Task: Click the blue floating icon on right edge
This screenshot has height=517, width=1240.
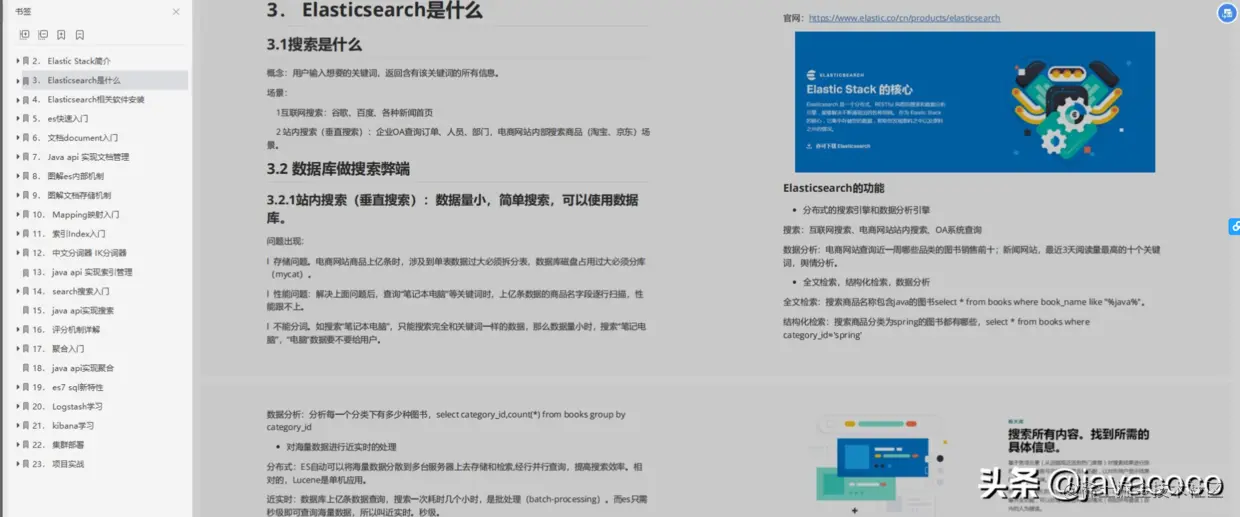Action: 1234,227
